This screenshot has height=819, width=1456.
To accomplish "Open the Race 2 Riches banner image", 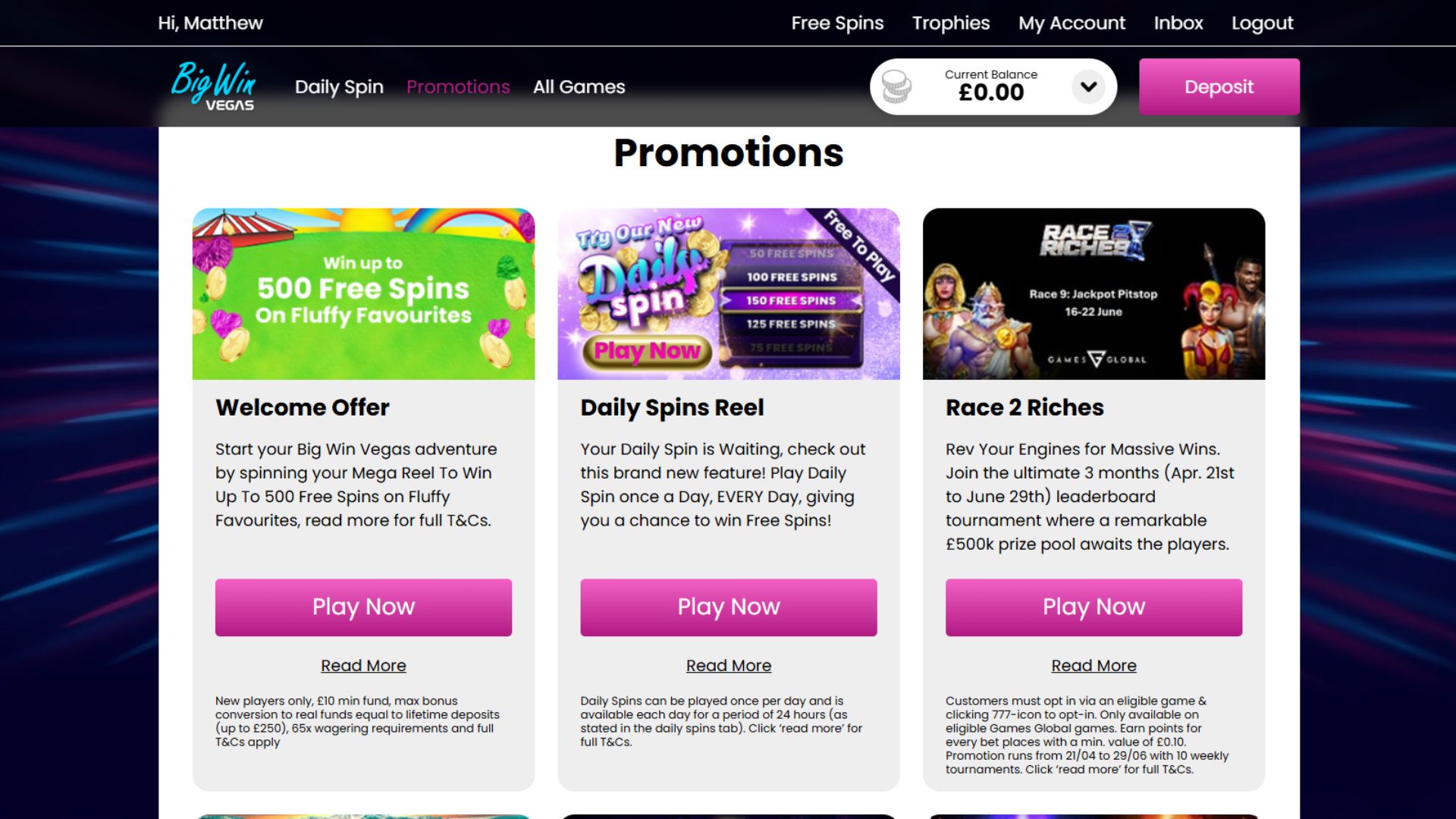I will coord(1094,294).
